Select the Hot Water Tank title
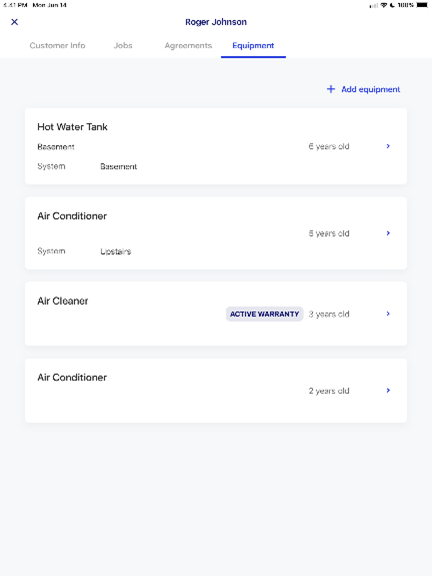 72,127
